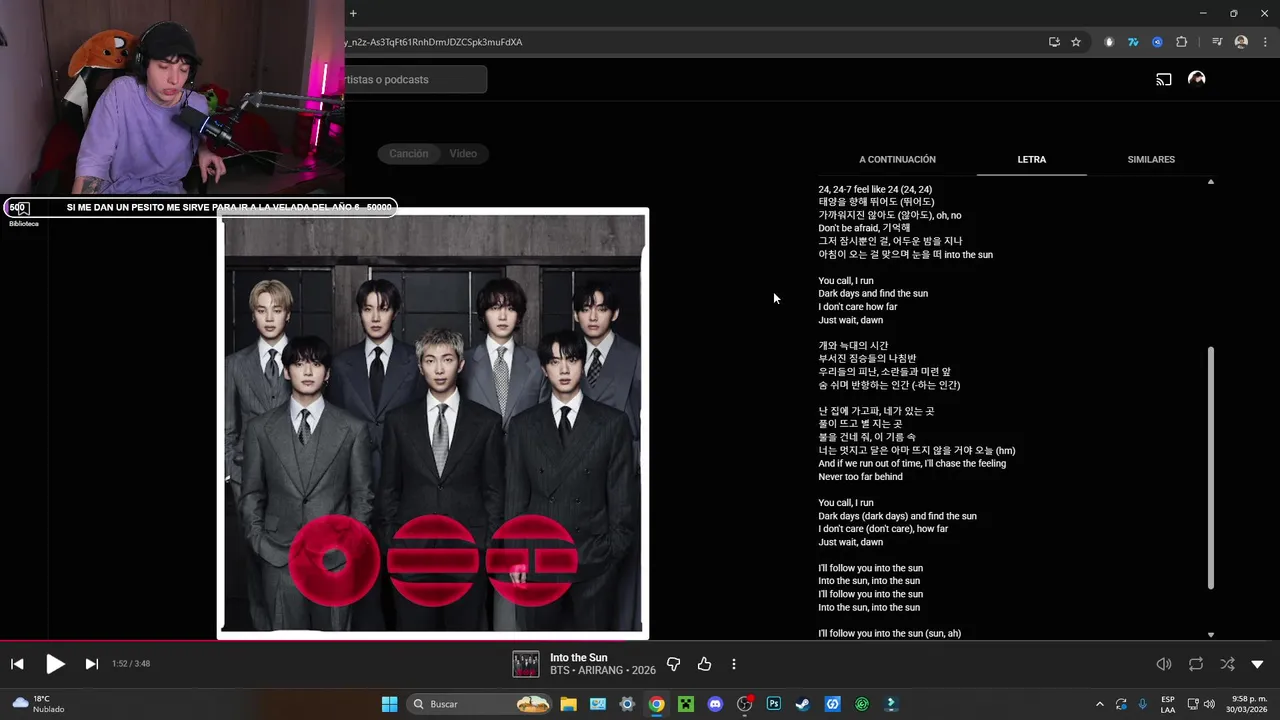Viewport: 1280px width, 720px height.
Task: Open File Explorer from the taskbar
Action: tap(568, 704)
